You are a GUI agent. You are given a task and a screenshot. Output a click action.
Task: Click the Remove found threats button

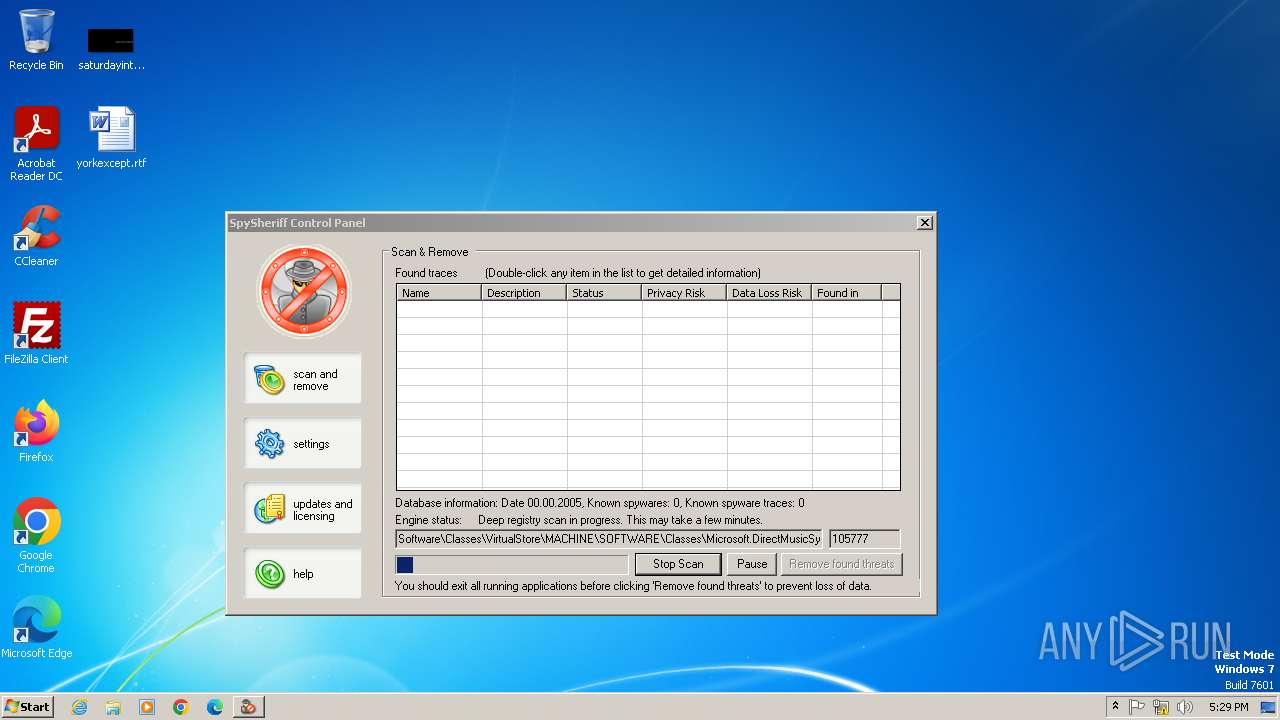(x=841, y=564)
